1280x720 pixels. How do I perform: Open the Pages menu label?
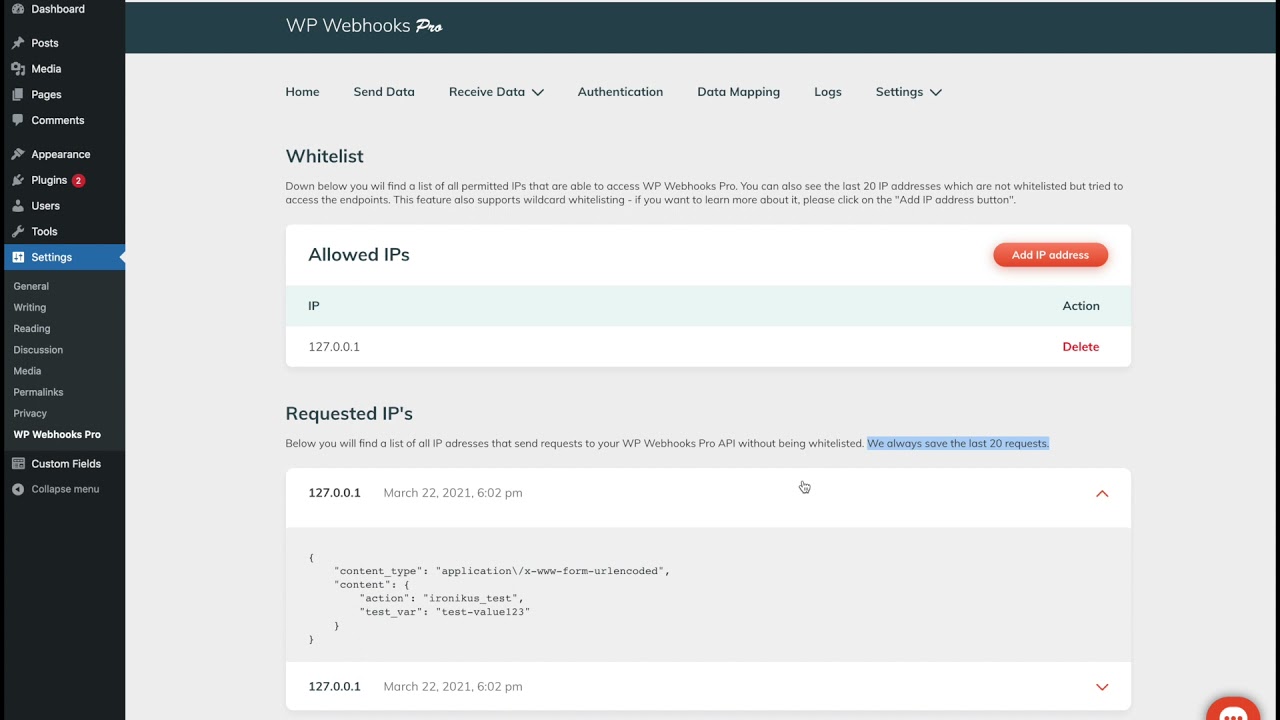click(46, 94)
